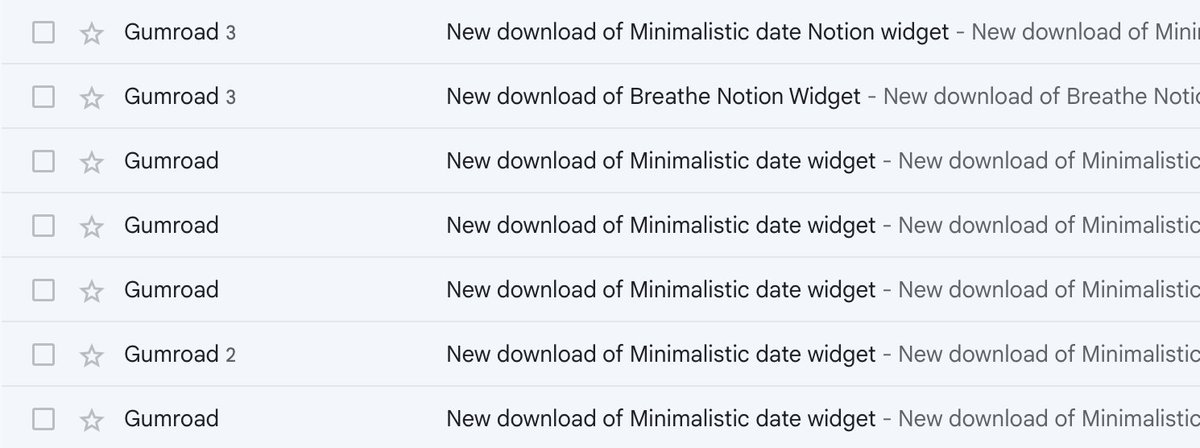Select the Minimalistic date Notion widget email checkbox
The width and height of the screenshot is (1200, 448).
coord(43,33)
